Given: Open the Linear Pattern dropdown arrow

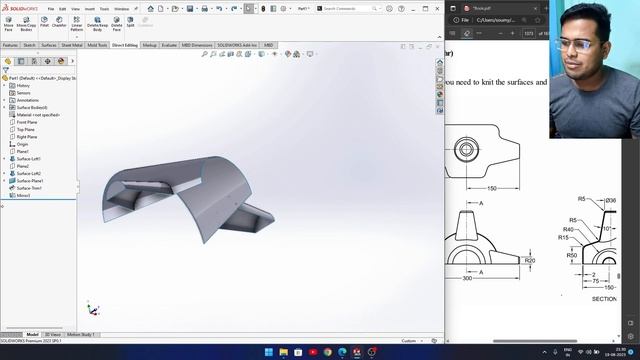Looking at the screenshot, I should point(76,37).
